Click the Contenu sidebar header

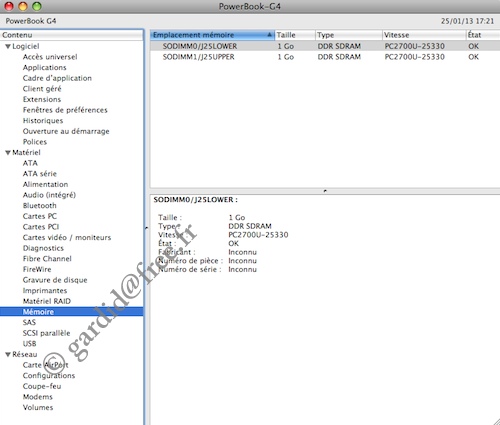click(71, 35)
